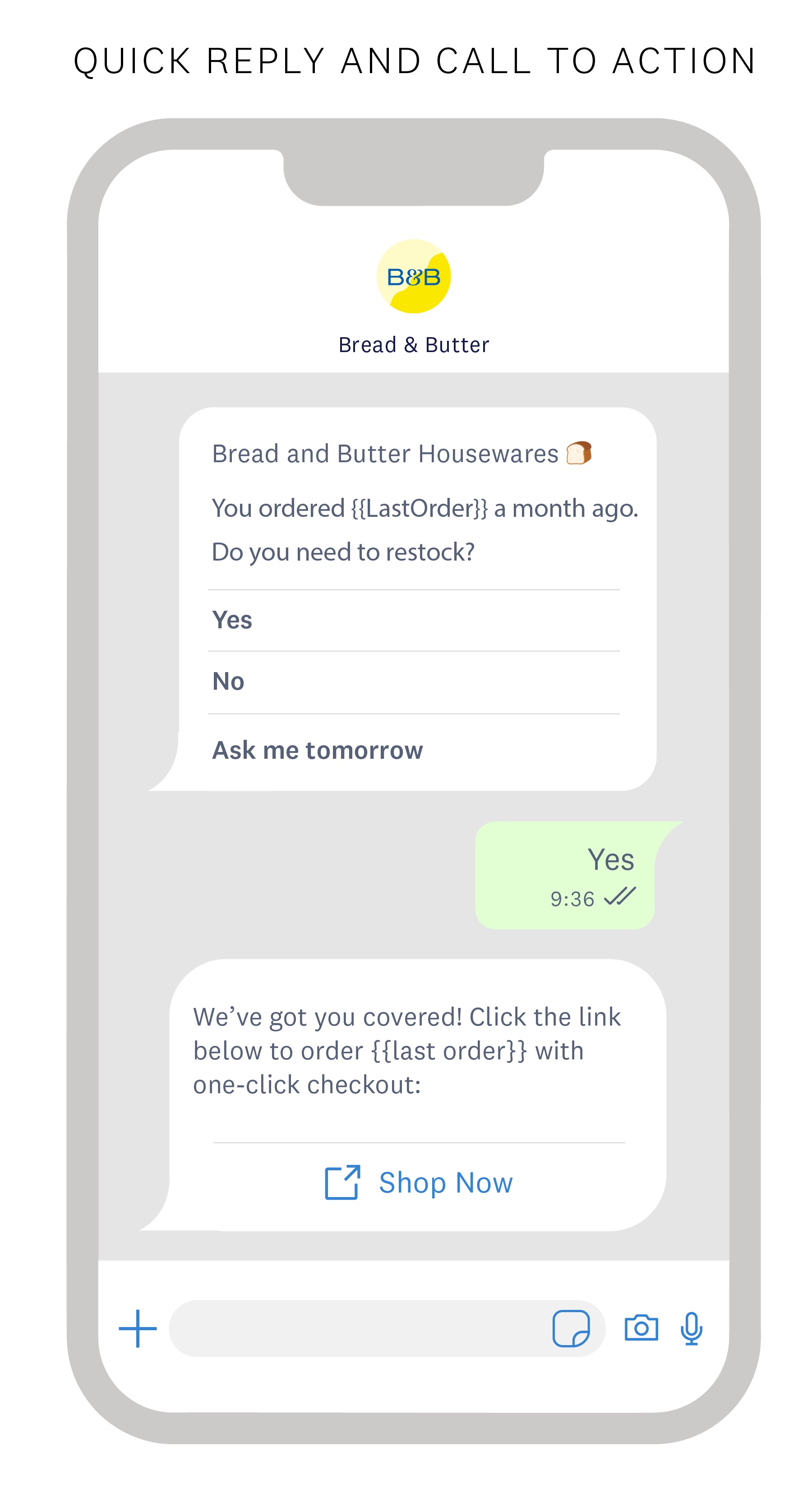
Task: Click the bread emoji in the message
Action: pos(578,453)
